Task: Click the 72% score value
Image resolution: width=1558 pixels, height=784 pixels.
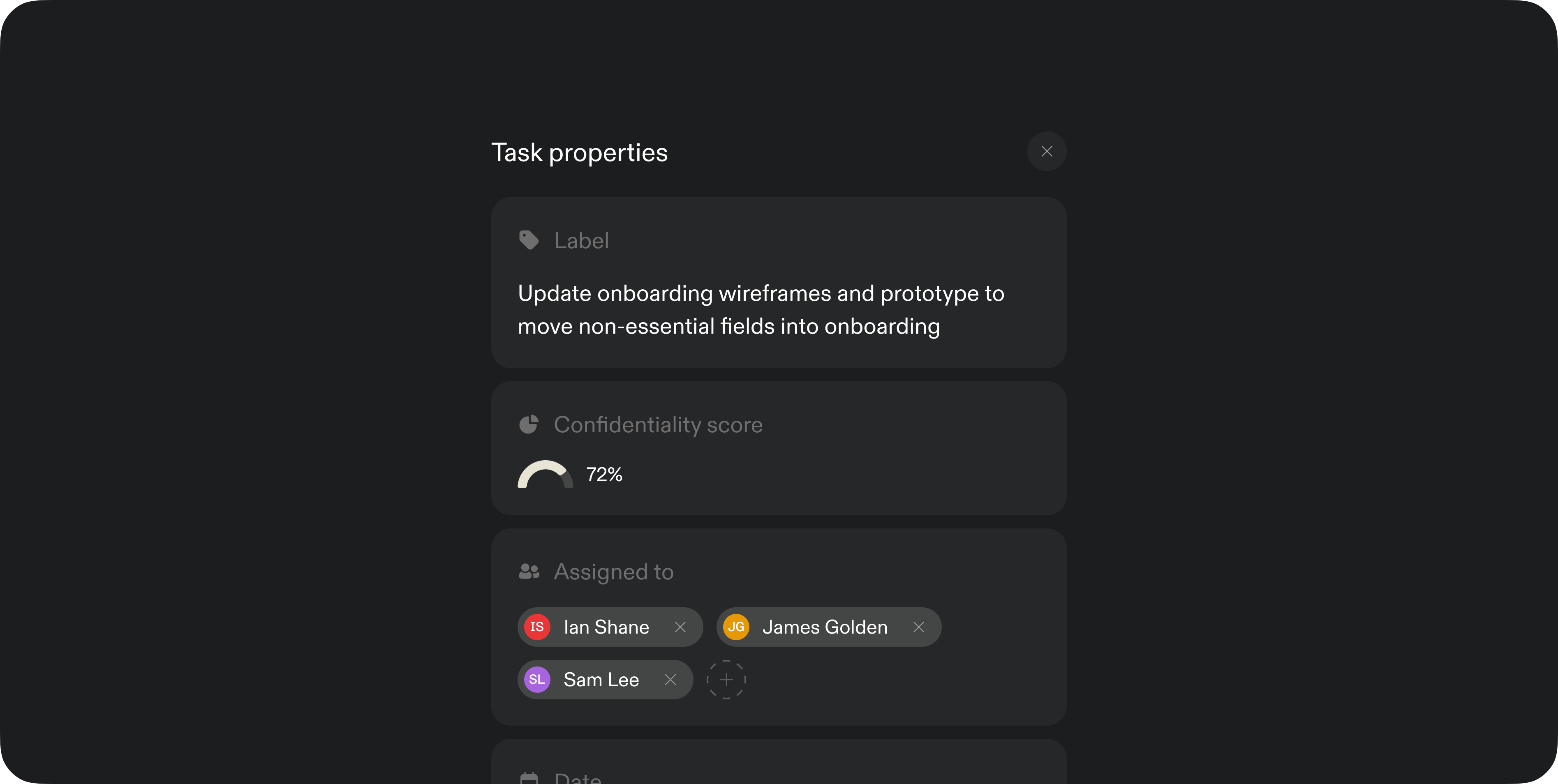Action: [603, 475]
